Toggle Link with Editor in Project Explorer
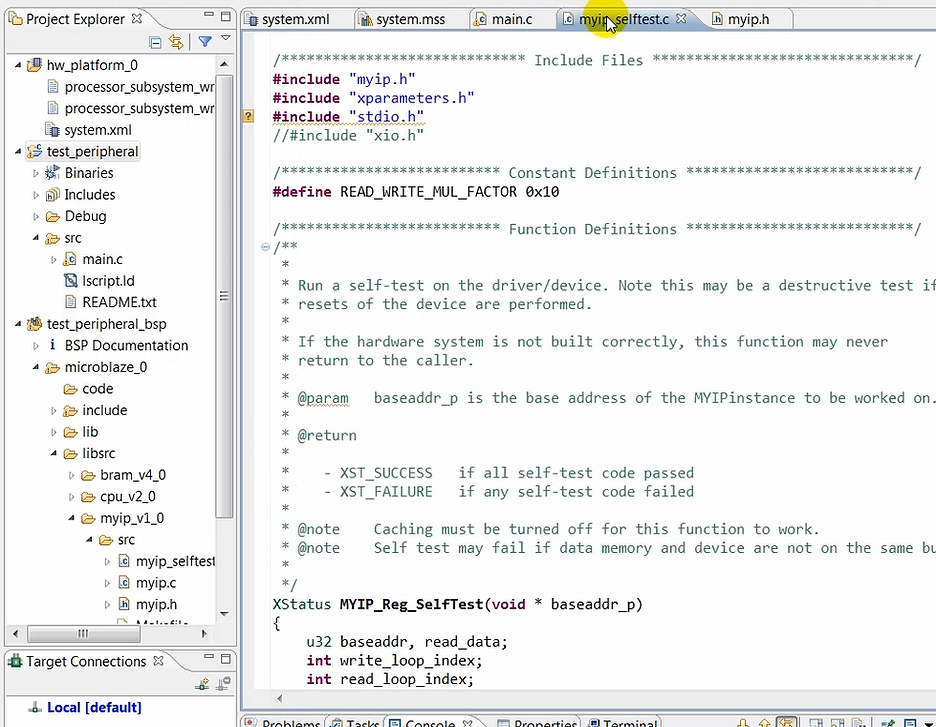 coord(176,42)
